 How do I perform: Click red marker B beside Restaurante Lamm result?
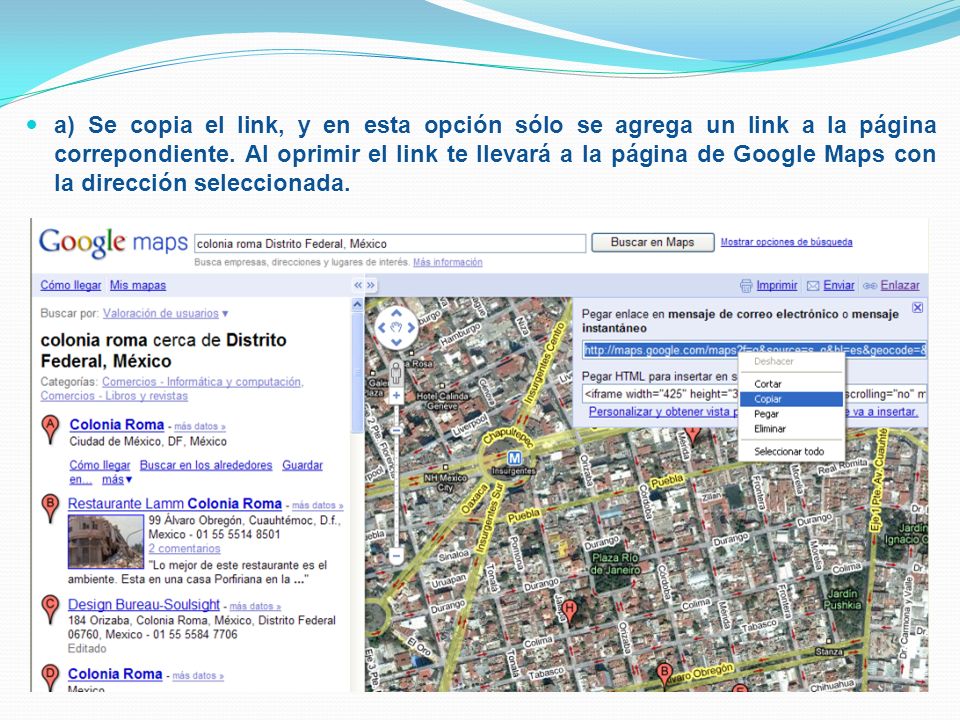[x=50, y=508]
